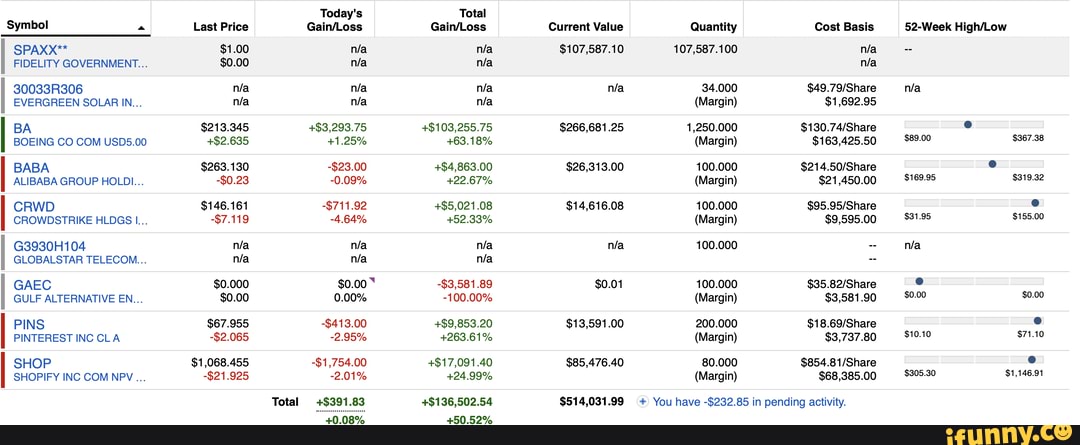
Task: Open the SPAXX** money market symbol
Action: (x=40, y=48)
